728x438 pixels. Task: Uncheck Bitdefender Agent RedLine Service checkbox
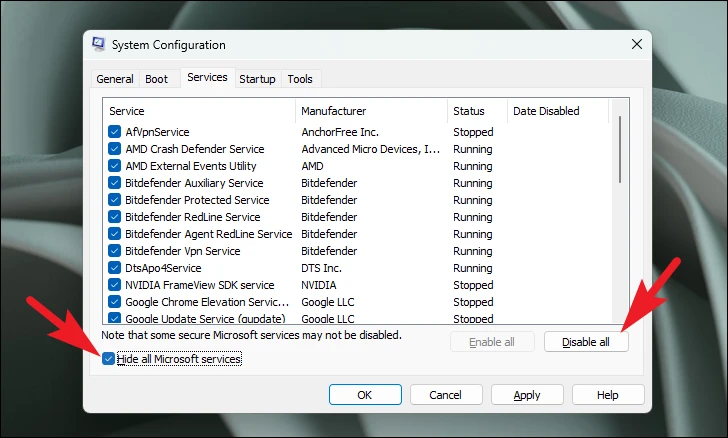coord(114,234)
